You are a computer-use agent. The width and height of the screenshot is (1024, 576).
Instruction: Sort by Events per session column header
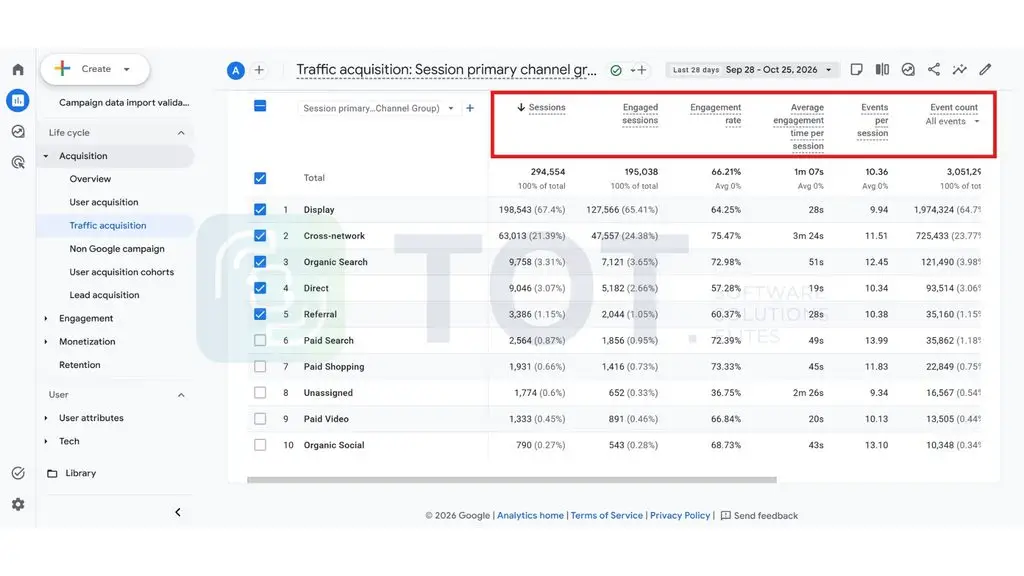pyautogui.click(x=872, y=120)
